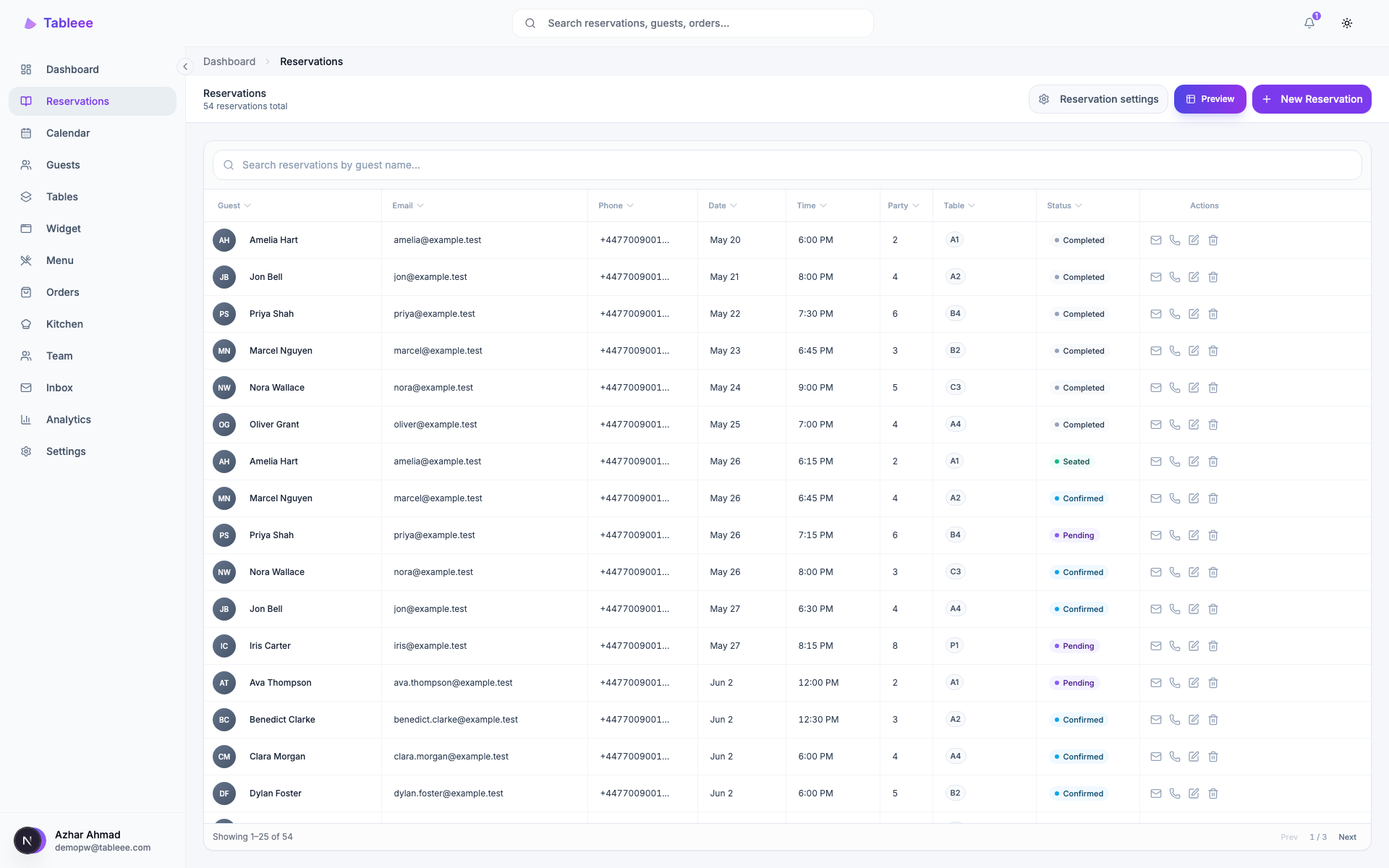Edit Priya Shah's May 22 reservation

(x=1194, y=314)
